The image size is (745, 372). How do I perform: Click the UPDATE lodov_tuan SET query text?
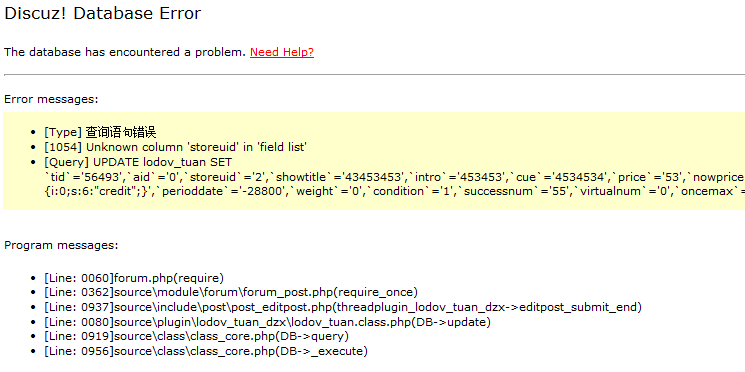162,162
